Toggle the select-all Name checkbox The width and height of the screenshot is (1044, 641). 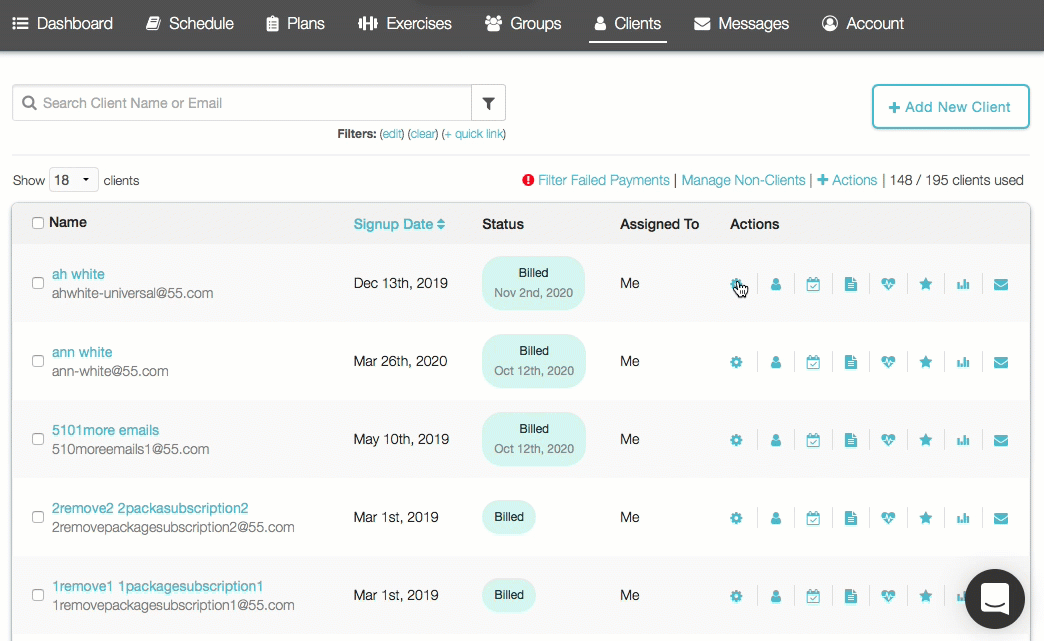(x=38, y=223)
